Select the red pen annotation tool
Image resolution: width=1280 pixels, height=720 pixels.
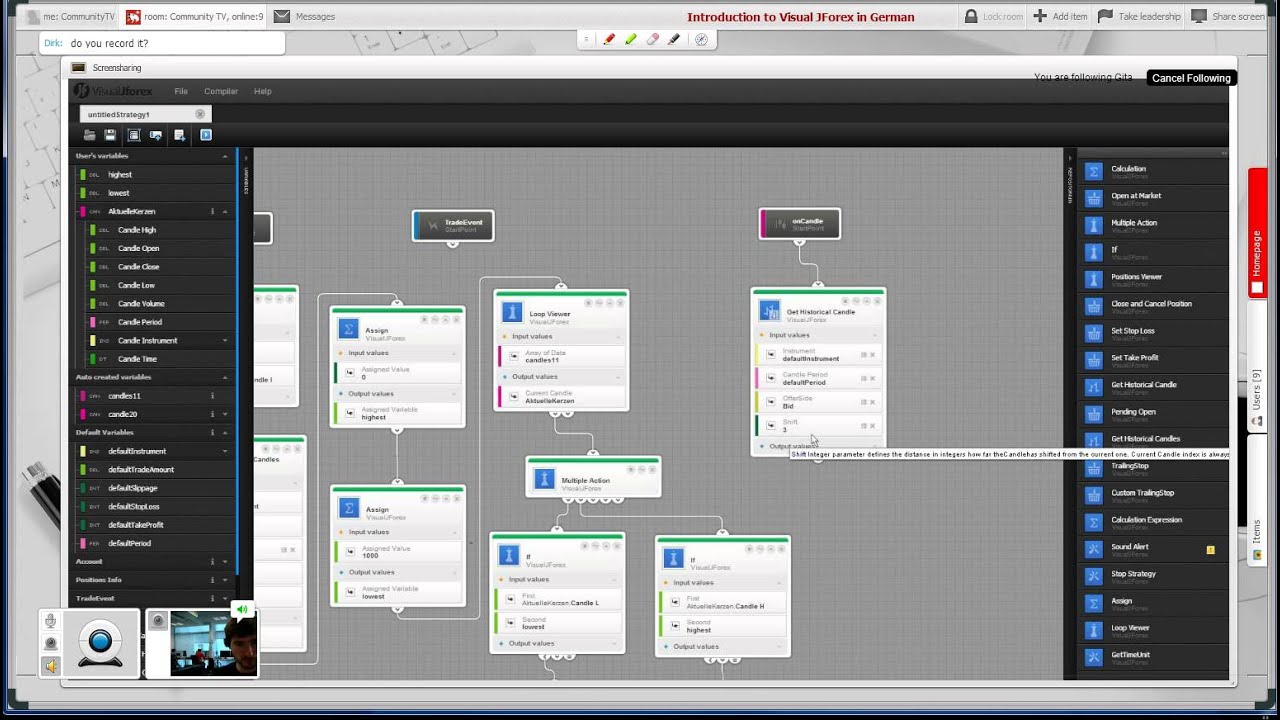pyautogui.click(x=609, y=40)
